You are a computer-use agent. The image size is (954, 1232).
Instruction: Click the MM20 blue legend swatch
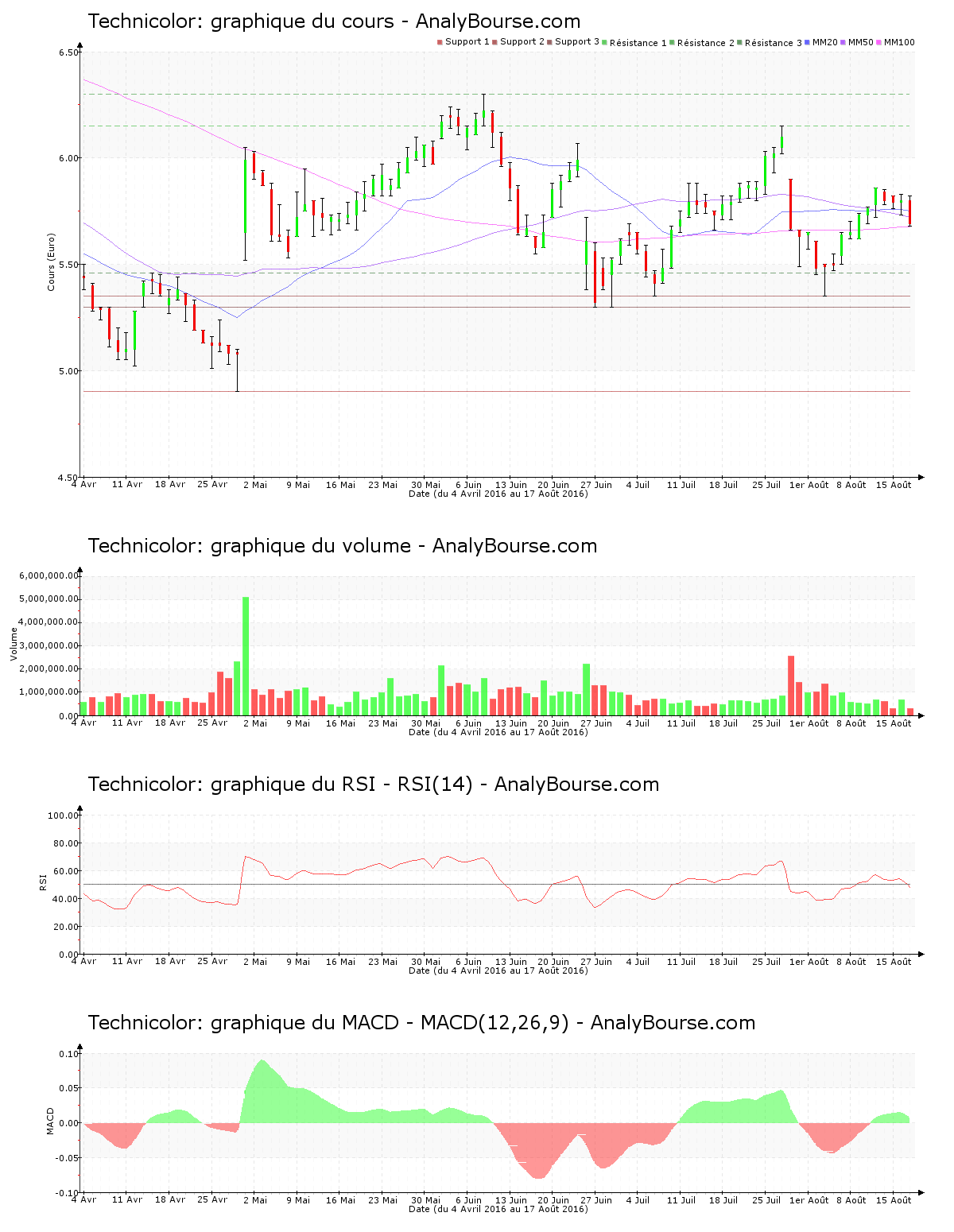click(x=808, y=42)
